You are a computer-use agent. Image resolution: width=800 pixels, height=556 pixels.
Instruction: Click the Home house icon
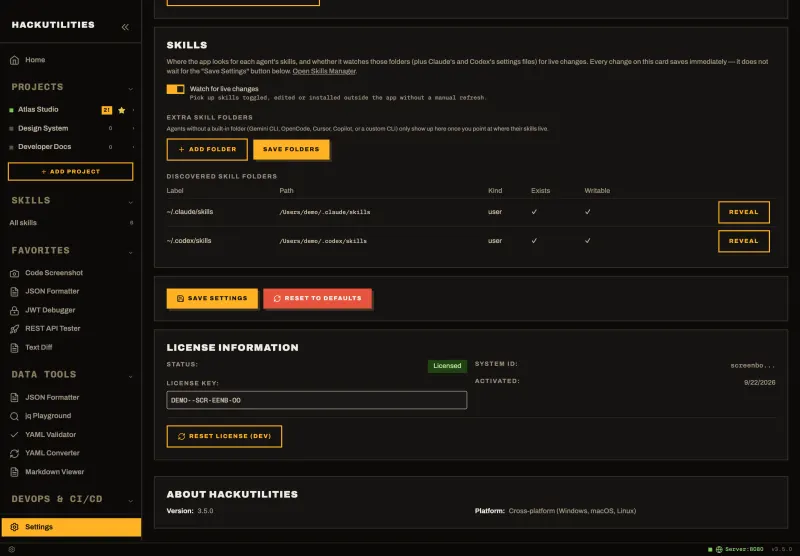[x=14, y=60]
